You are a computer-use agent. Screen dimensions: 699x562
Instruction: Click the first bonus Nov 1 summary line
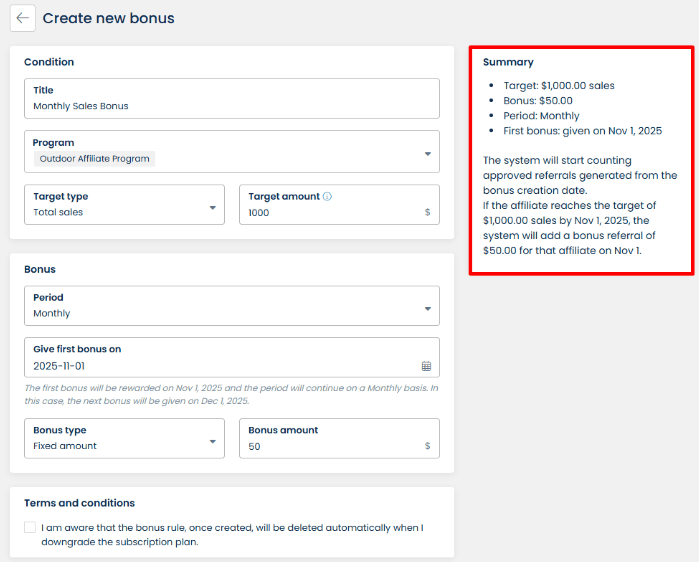click(582, 131)
